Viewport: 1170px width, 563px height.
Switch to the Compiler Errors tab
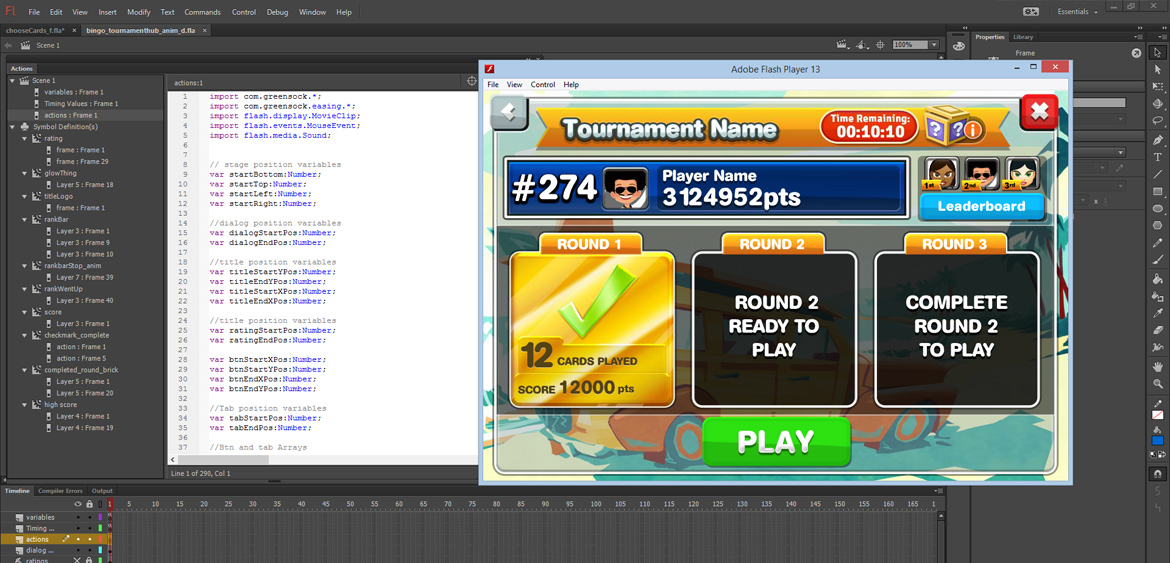tap(60, 491)
